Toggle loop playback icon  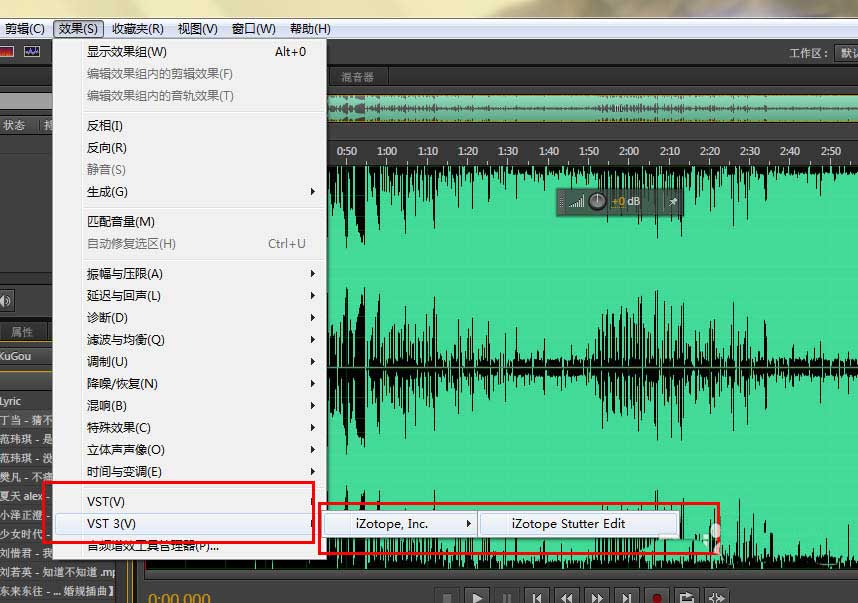tap(686, 597)
